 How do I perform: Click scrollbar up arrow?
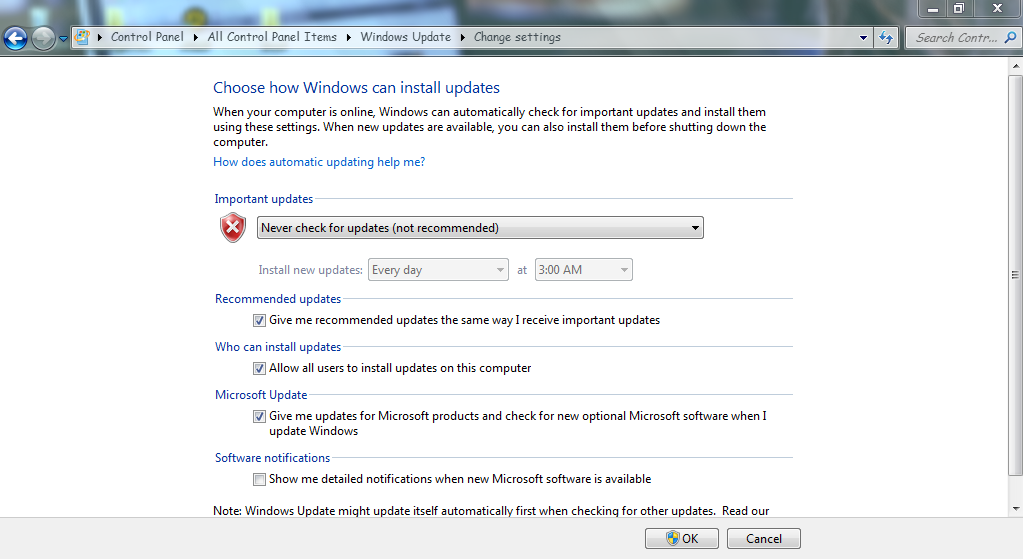click(x=1015, y=66)
